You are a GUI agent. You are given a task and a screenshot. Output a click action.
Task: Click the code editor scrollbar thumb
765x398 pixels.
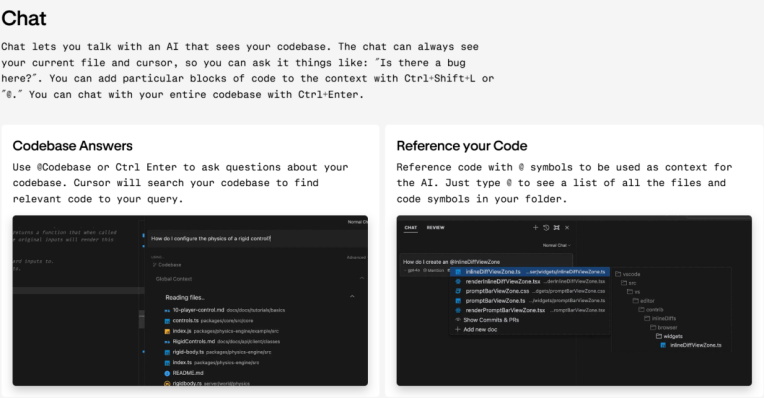[x=141, y=318]
